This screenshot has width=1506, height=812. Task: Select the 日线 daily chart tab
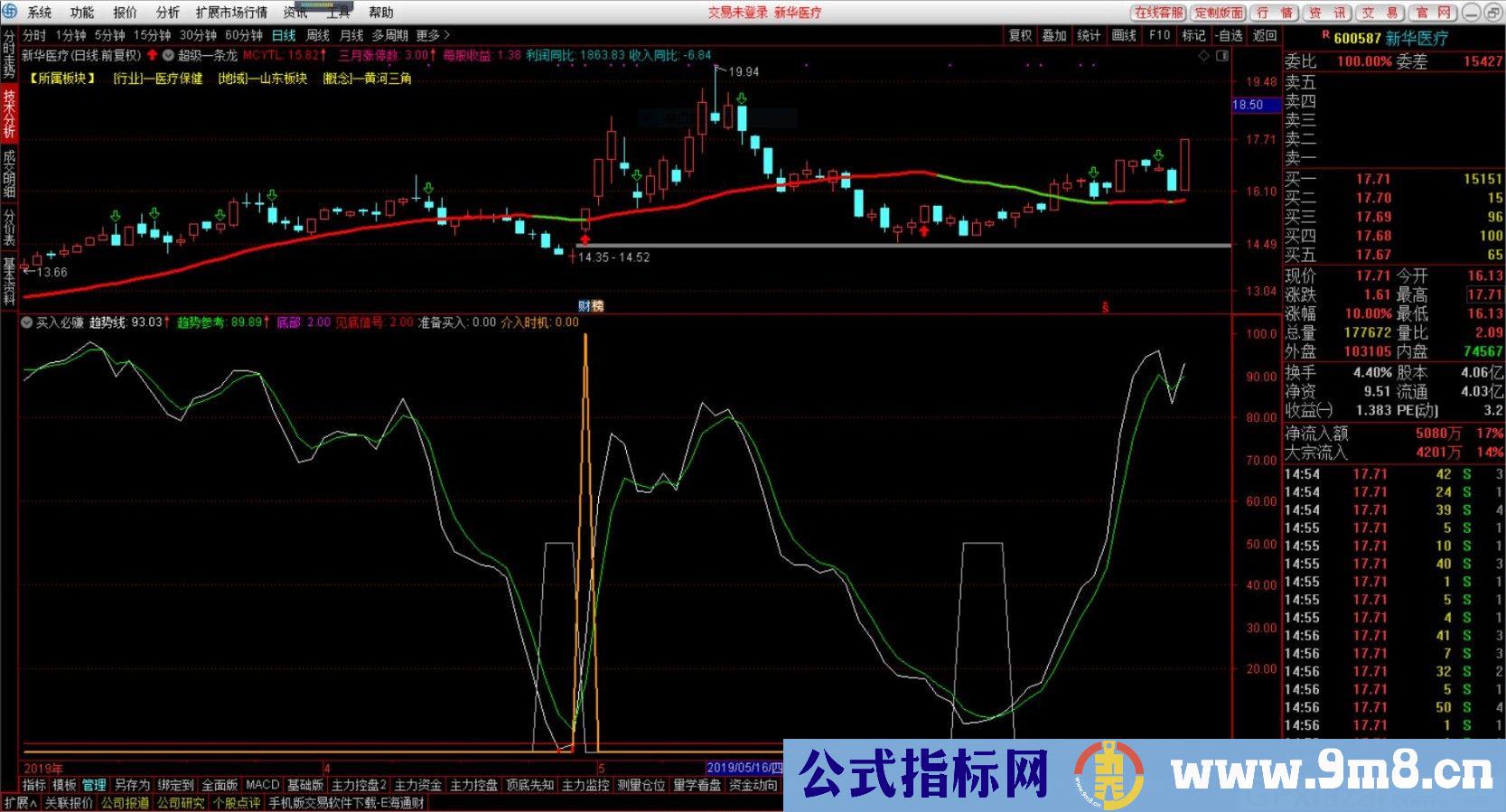(284, 35)
